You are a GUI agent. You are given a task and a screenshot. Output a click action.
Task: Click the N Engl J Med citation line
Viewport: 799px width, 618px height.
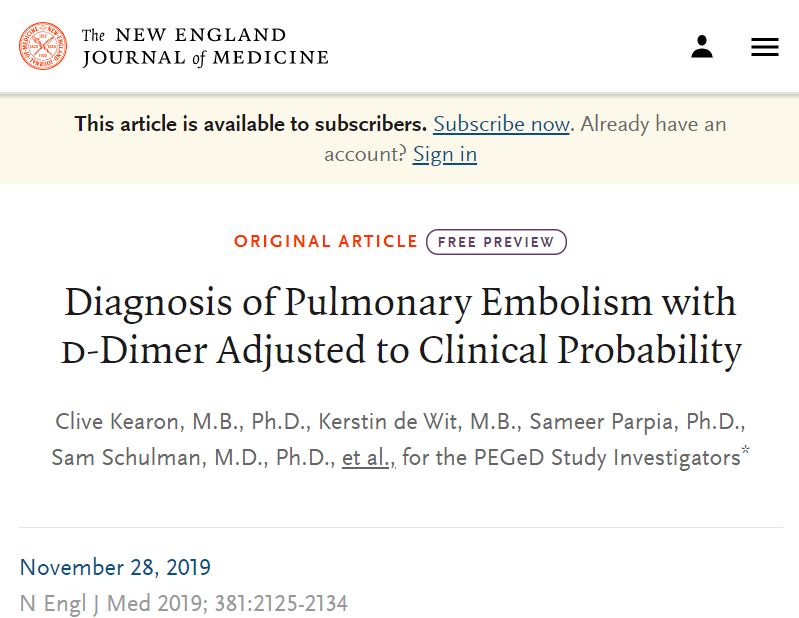pyautogui.click(x=183, y=603)
